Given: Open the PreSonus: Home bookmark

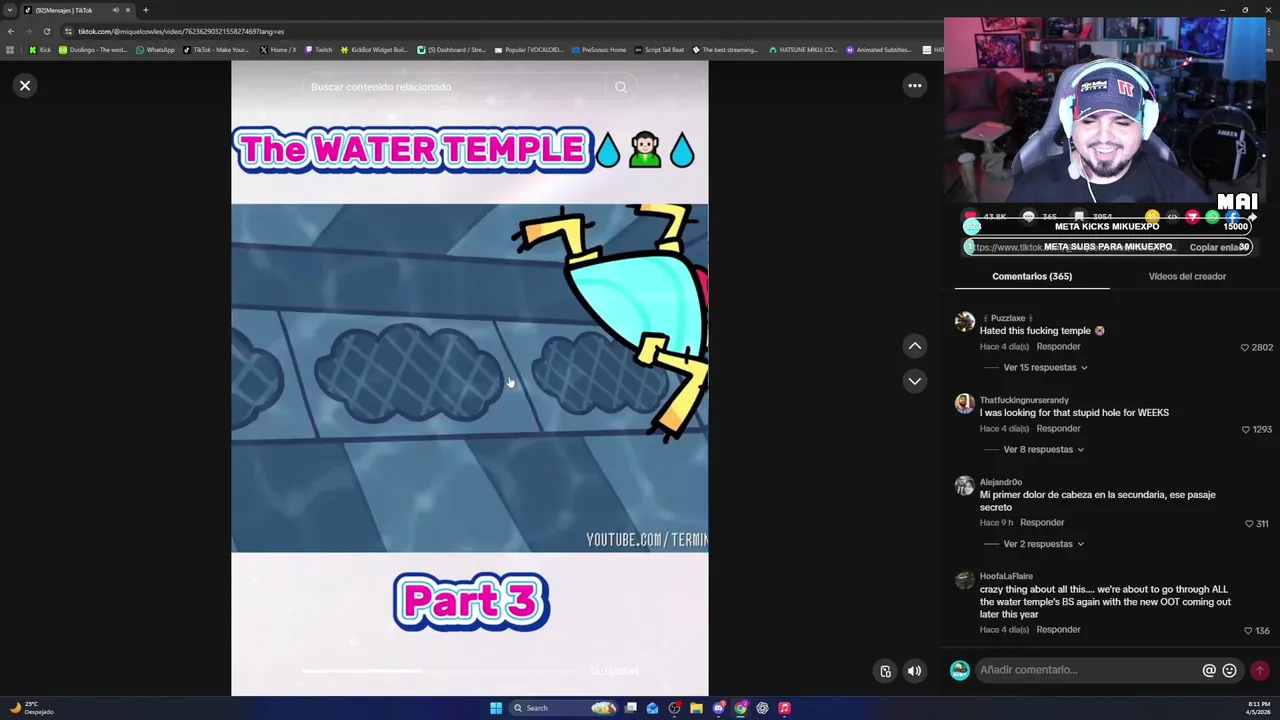Looking at the screenshot, I should [598, 50].
